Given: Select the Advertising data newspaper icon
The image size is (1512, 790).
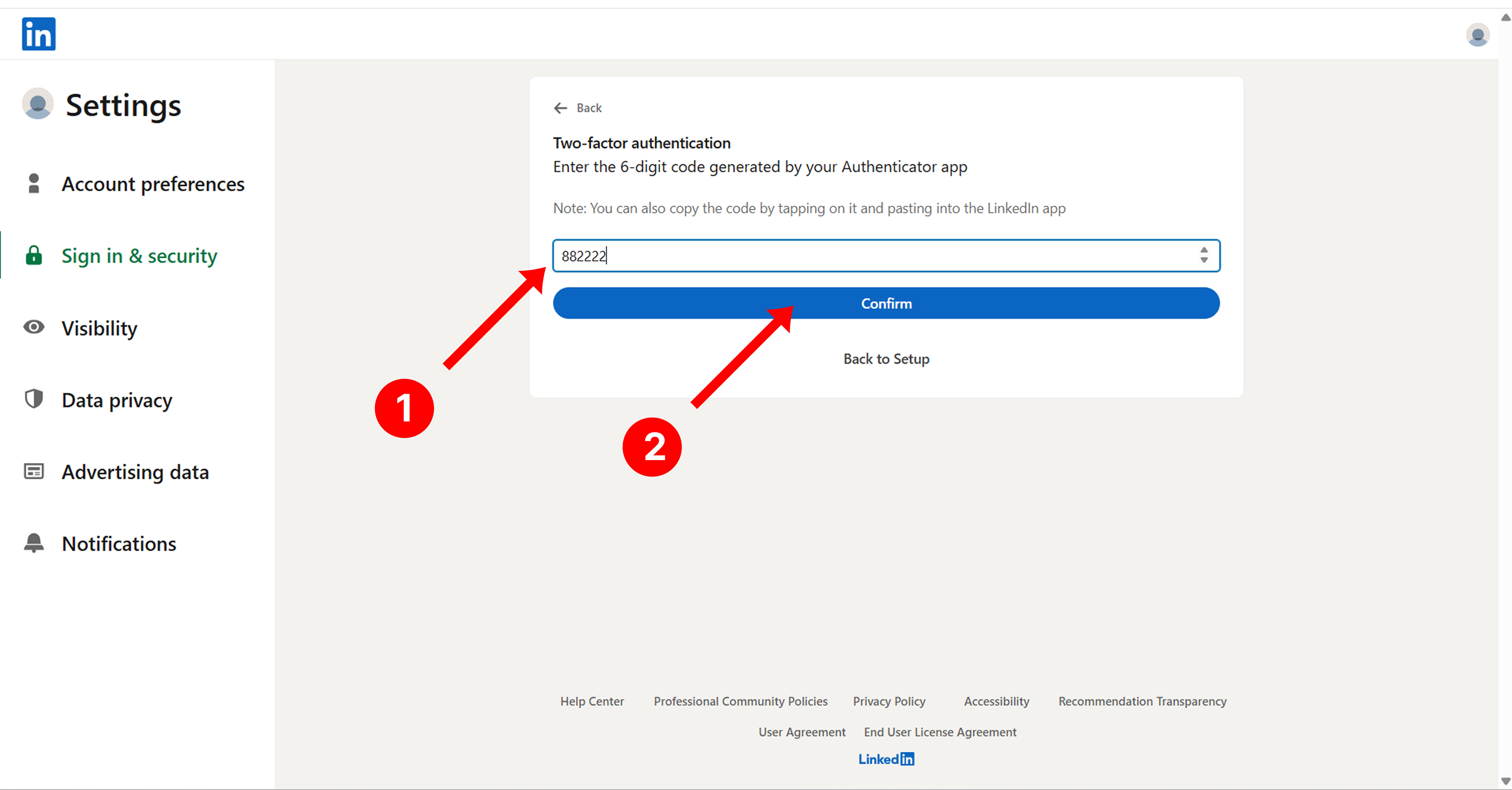Looking at the screenshot, I should 34,471.
